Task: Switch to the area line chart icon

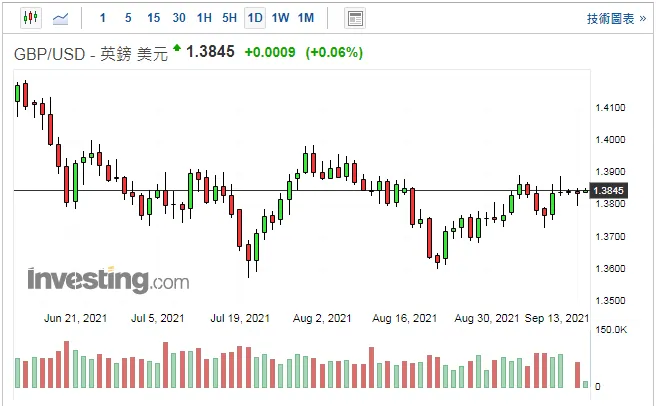Action: tap(60, 18)
